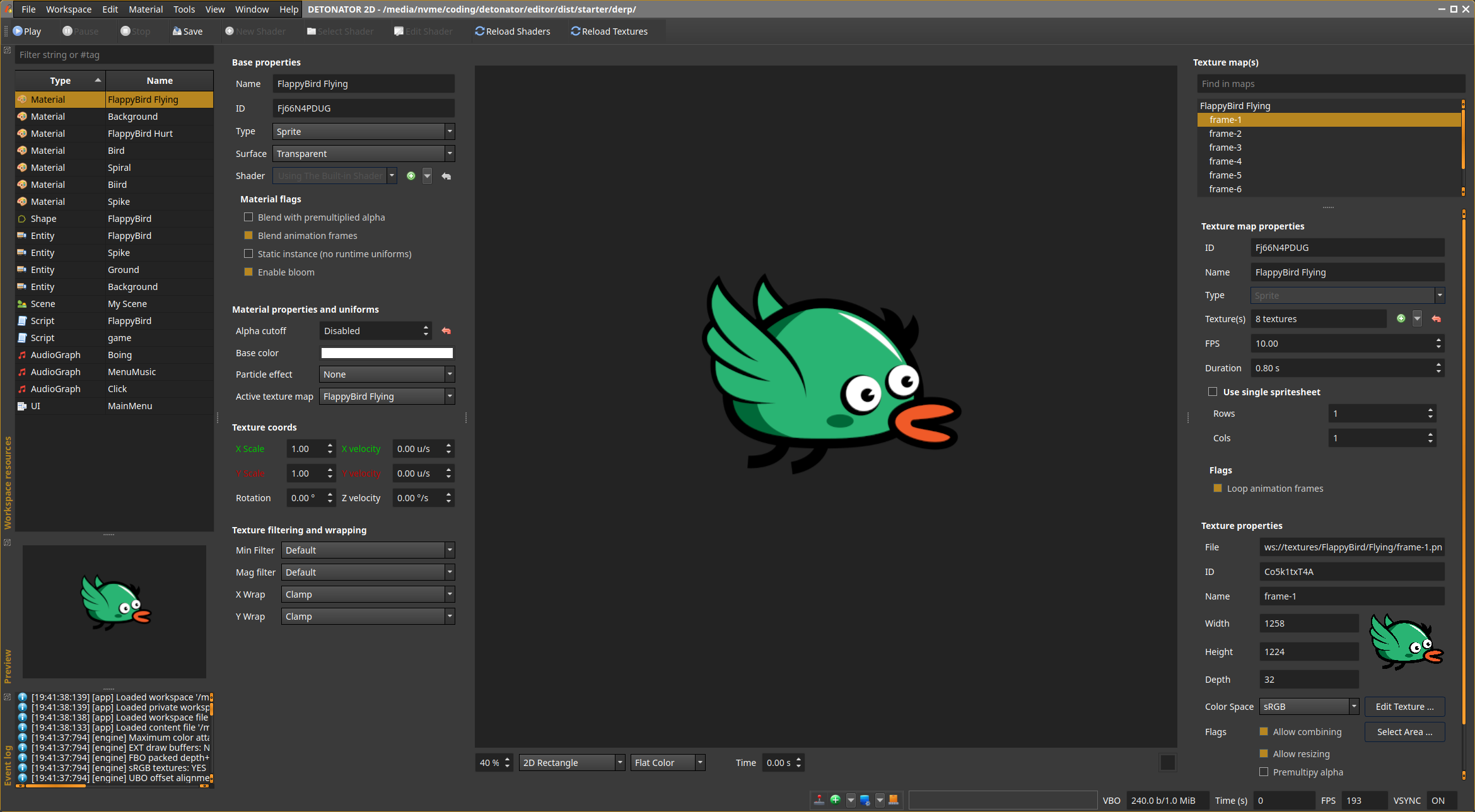Click the Play toolbar button

tap(26, 31)
